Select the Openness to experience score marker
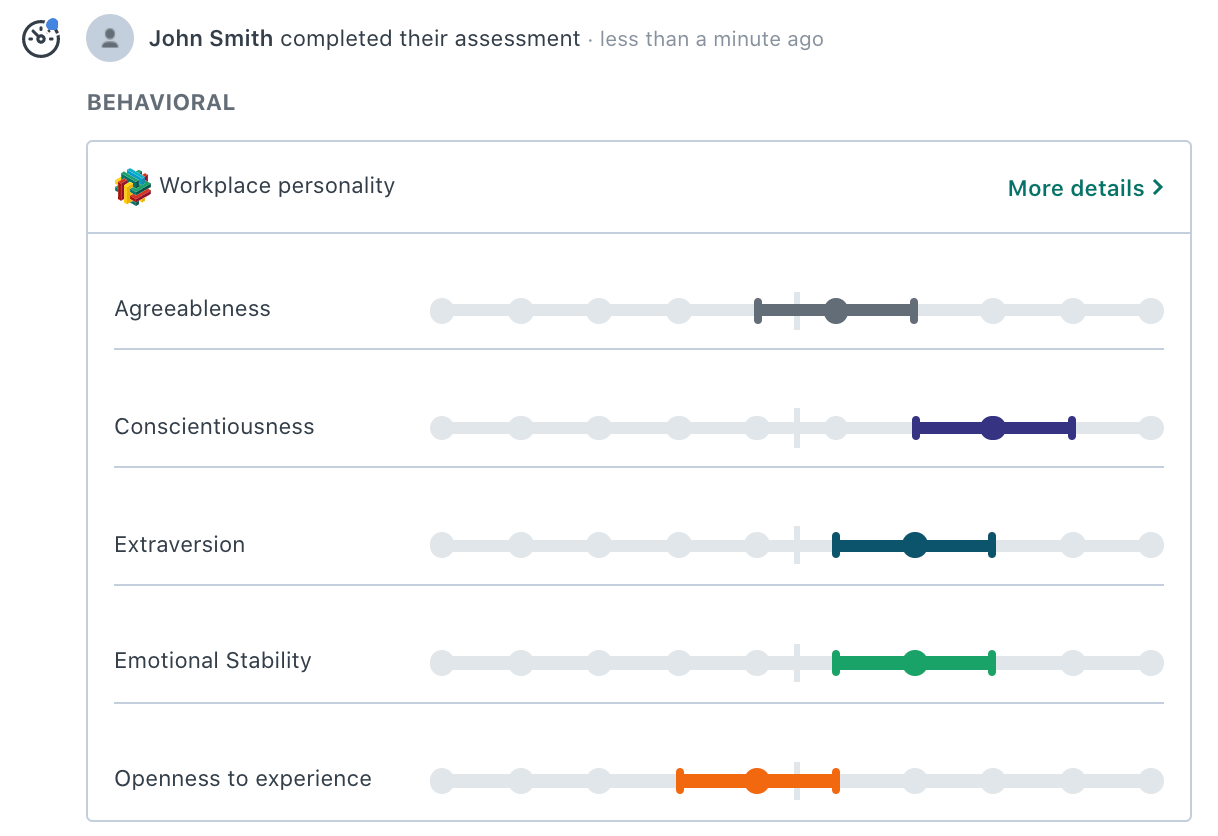This screenshot has height=836, width=1218. [x=758, y=780]
